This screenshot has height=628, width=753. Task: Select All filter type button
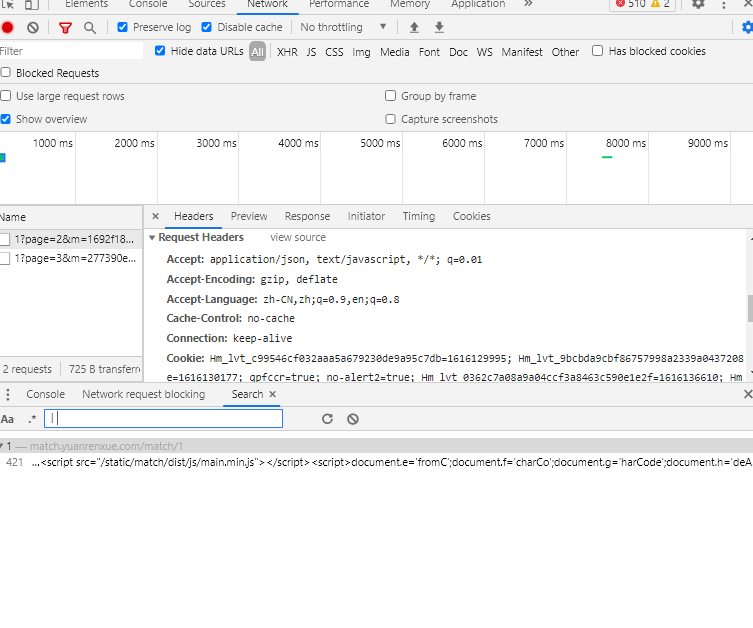pos(257,52)
